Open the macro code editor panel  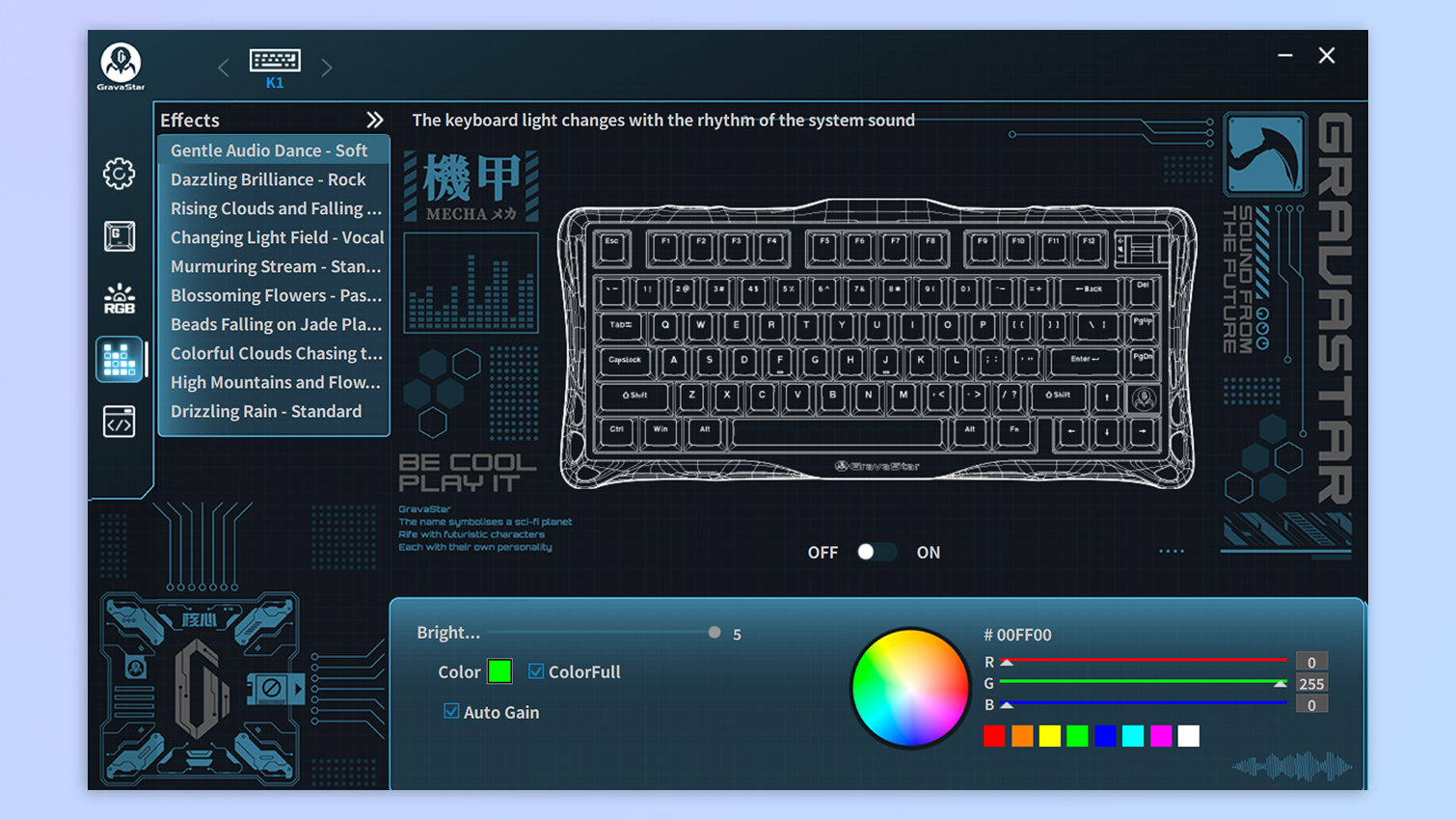pos(119,421)
